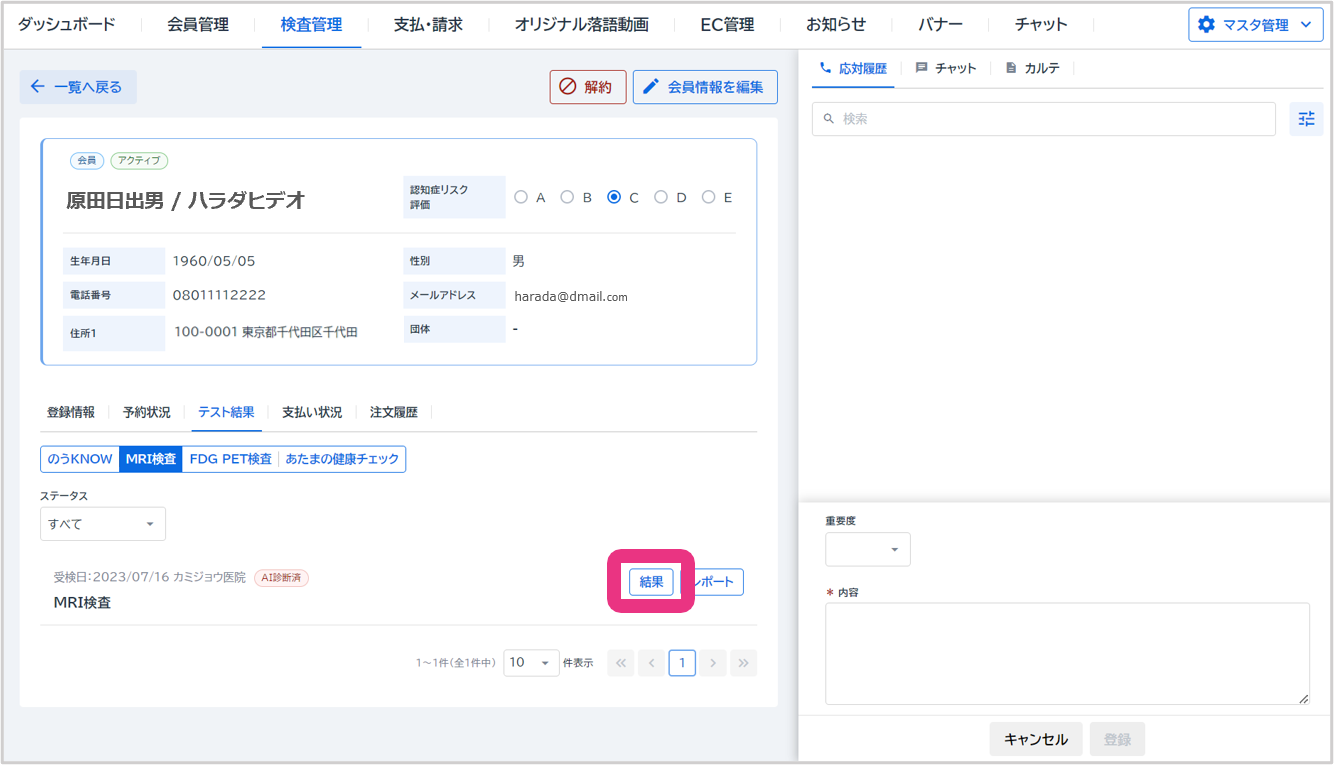Go to next page arrow in pagination
1334x765 pixels.
[712, 663]
